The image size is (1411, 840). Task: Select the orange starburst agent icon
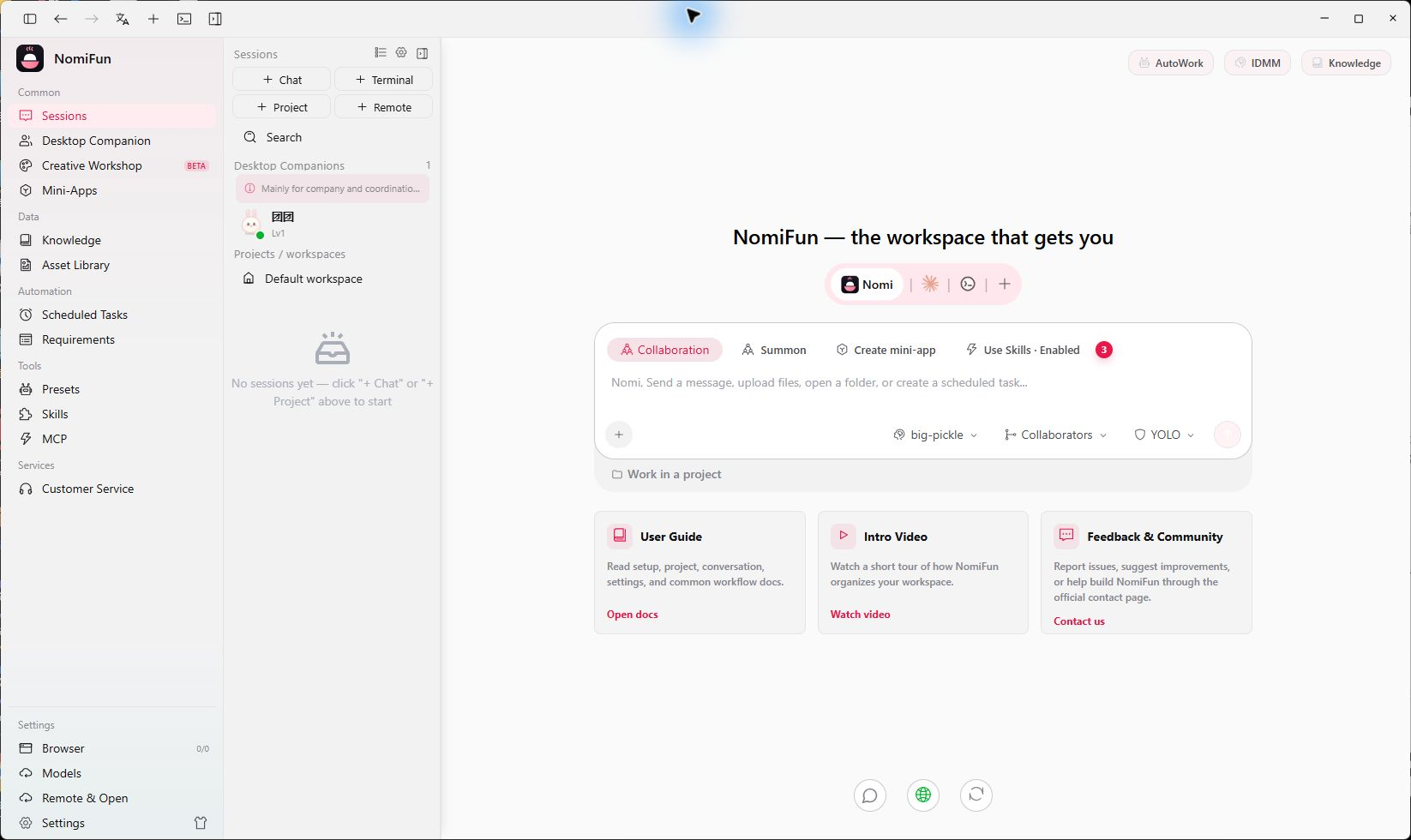[930, 285]
